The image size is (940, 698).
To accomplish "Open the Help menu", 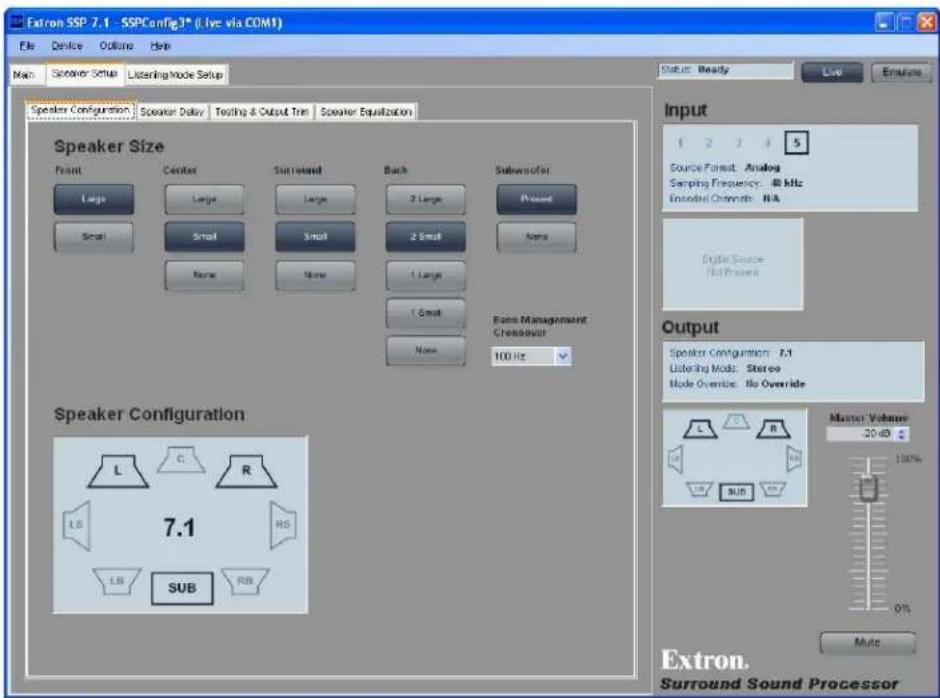I will pos(160,46).
